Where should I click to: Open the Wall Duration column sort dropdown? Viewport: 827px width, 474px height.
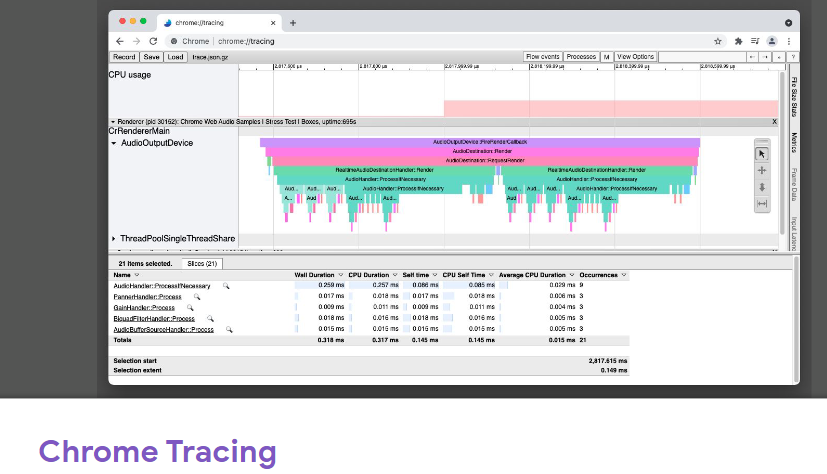pos(342,274)
